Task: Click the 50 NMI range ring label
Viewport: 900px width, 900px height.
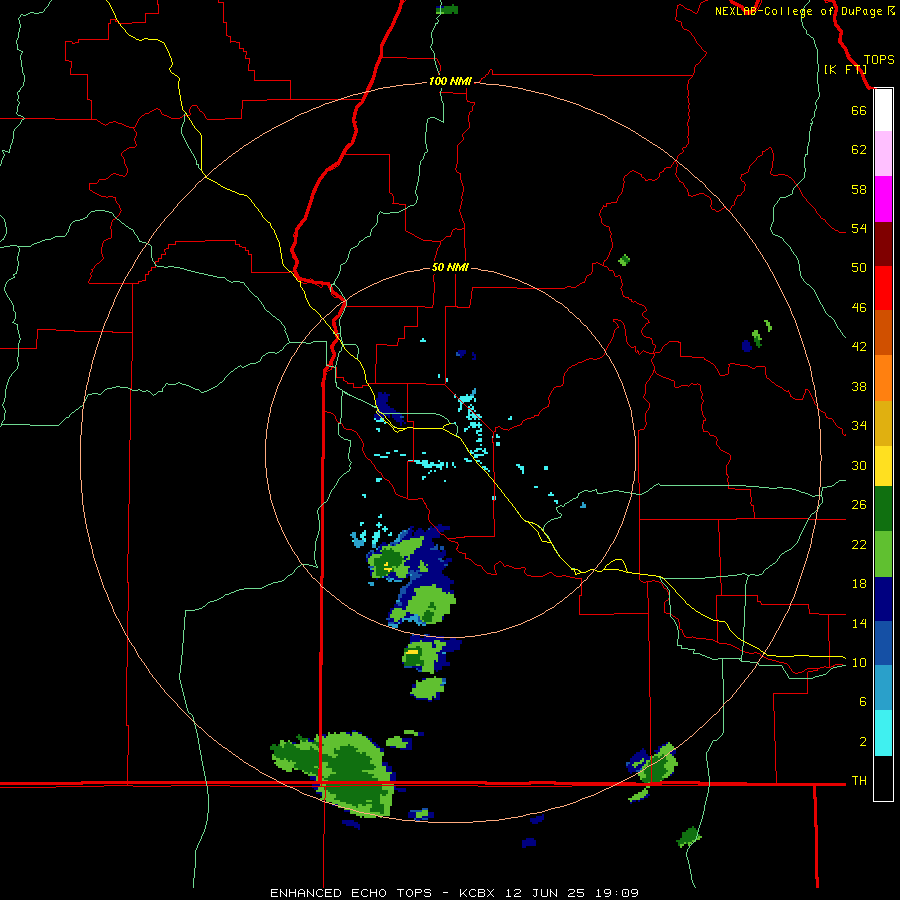Action: tap(450, 267)
